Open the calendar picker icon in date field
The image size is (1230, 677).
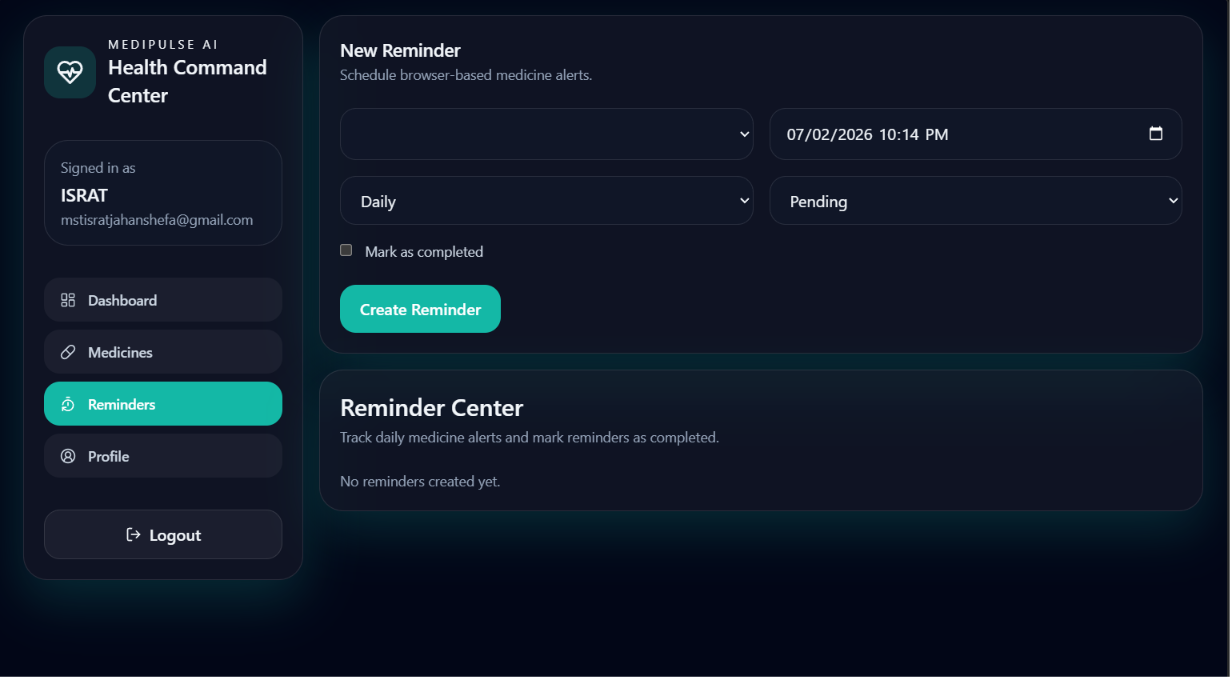coord(1156,133)
